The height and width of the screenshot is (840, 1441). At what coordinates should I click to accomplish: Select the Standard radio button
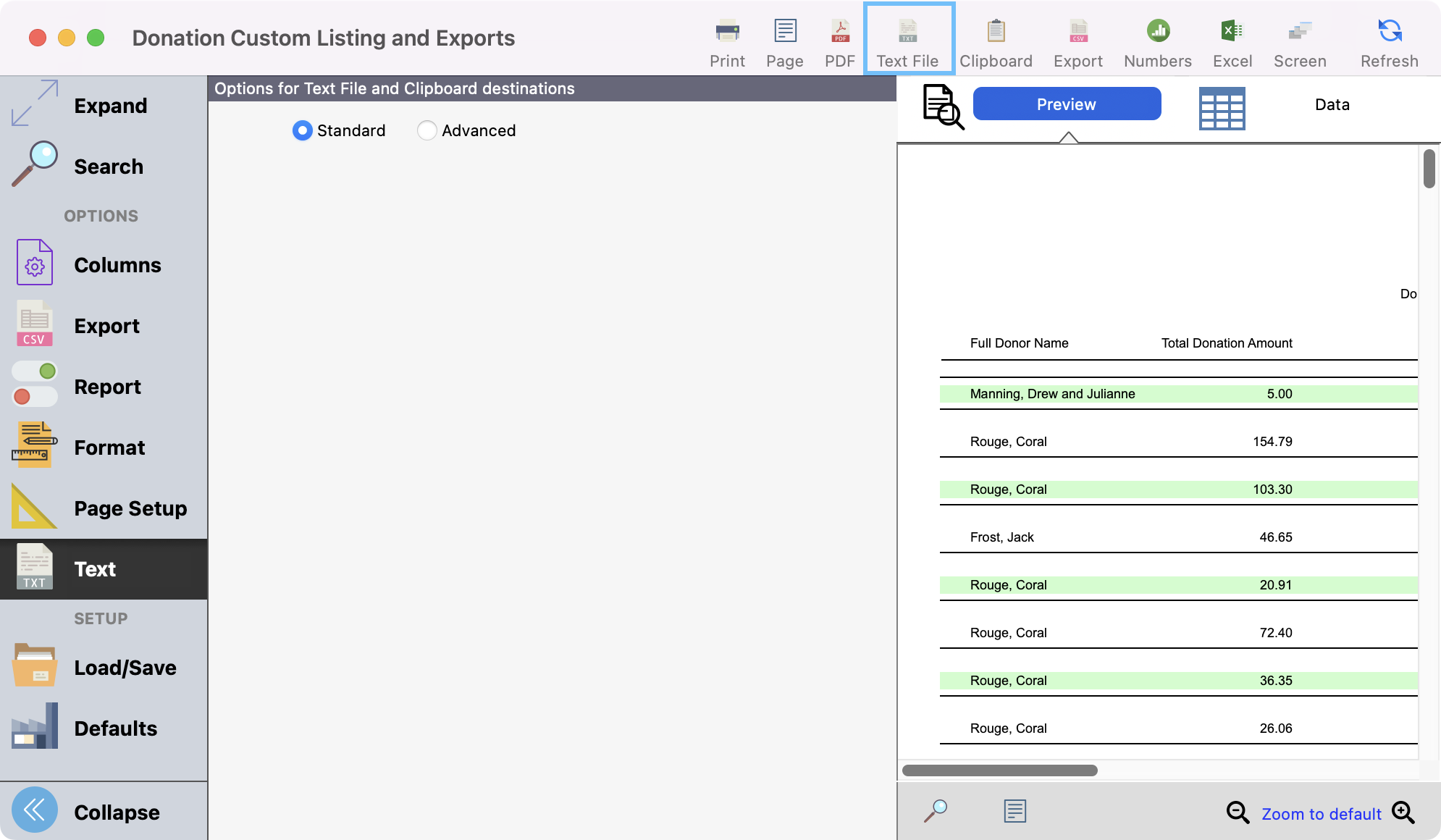(x=303, y=130)
